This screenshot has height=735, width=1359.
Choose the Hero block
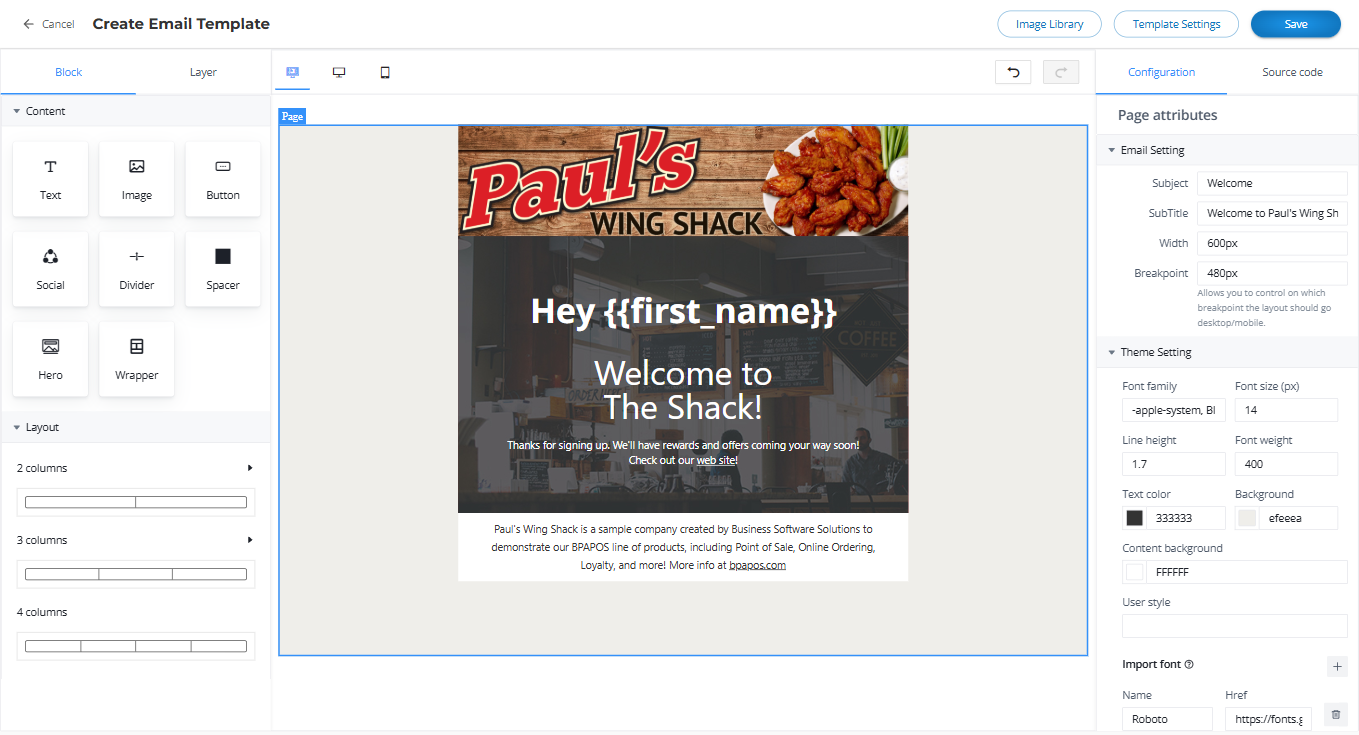pyautogui.click(x=50, y=358)
